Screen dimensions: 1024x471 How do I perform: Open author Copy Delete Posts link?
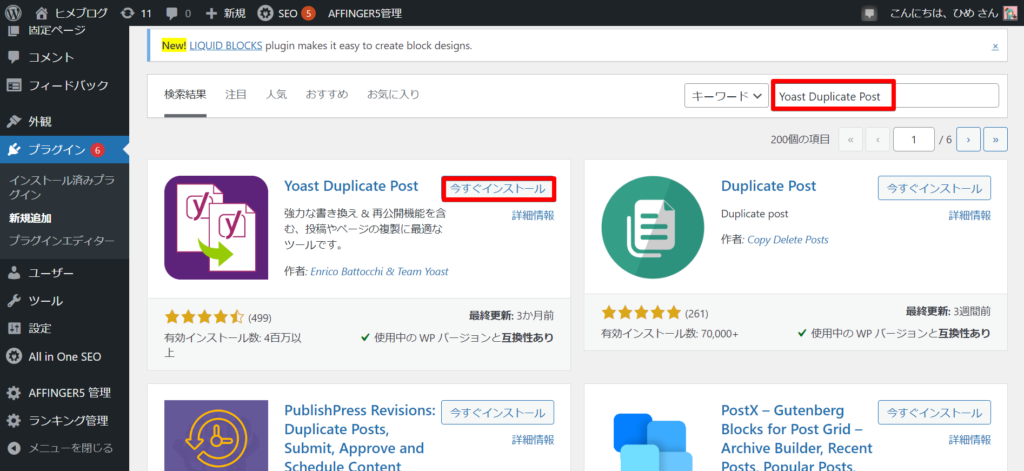[788, 240]
